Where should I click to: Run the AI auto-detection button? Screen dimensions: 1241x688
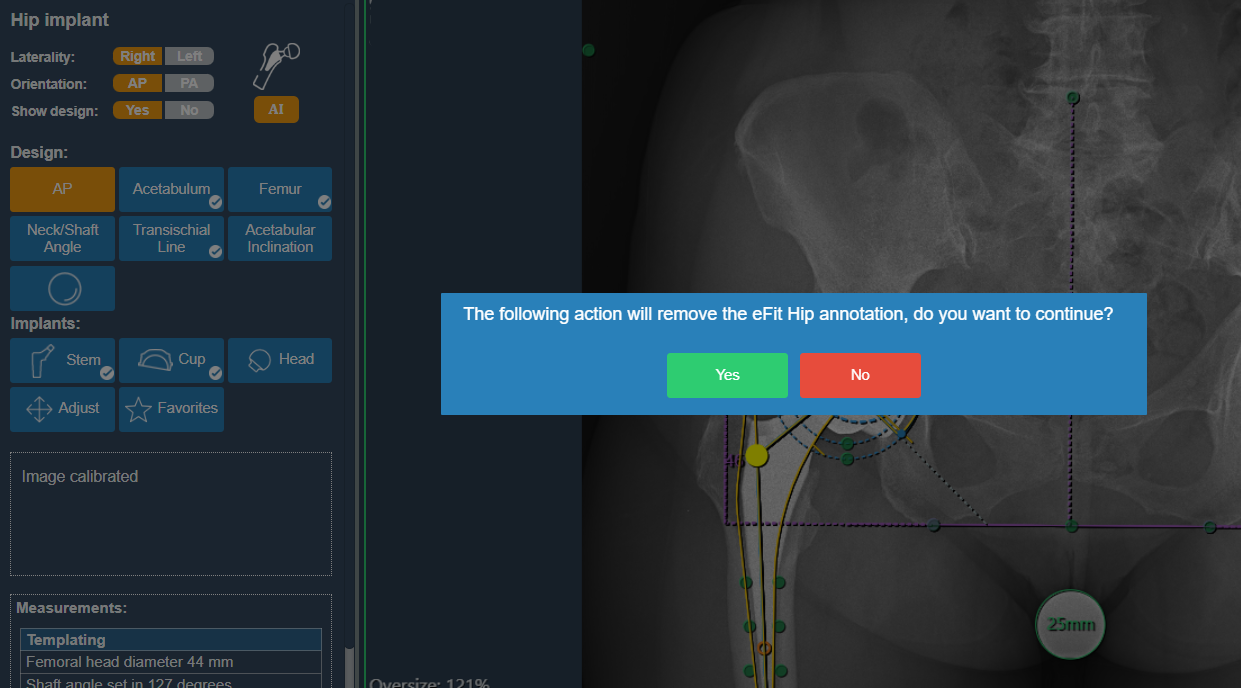[276, 110]
